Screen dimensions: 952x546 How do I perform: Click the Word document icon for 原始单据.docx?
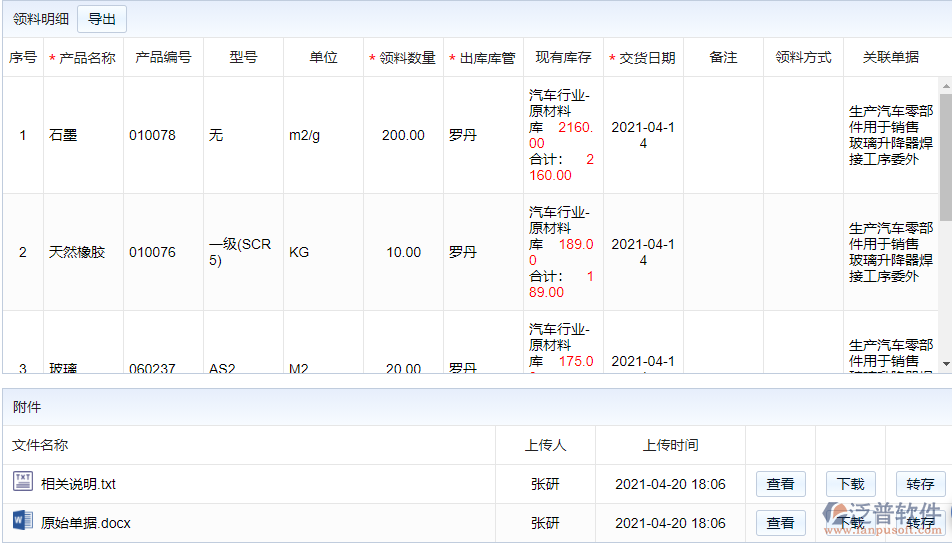tap(22, 521)
